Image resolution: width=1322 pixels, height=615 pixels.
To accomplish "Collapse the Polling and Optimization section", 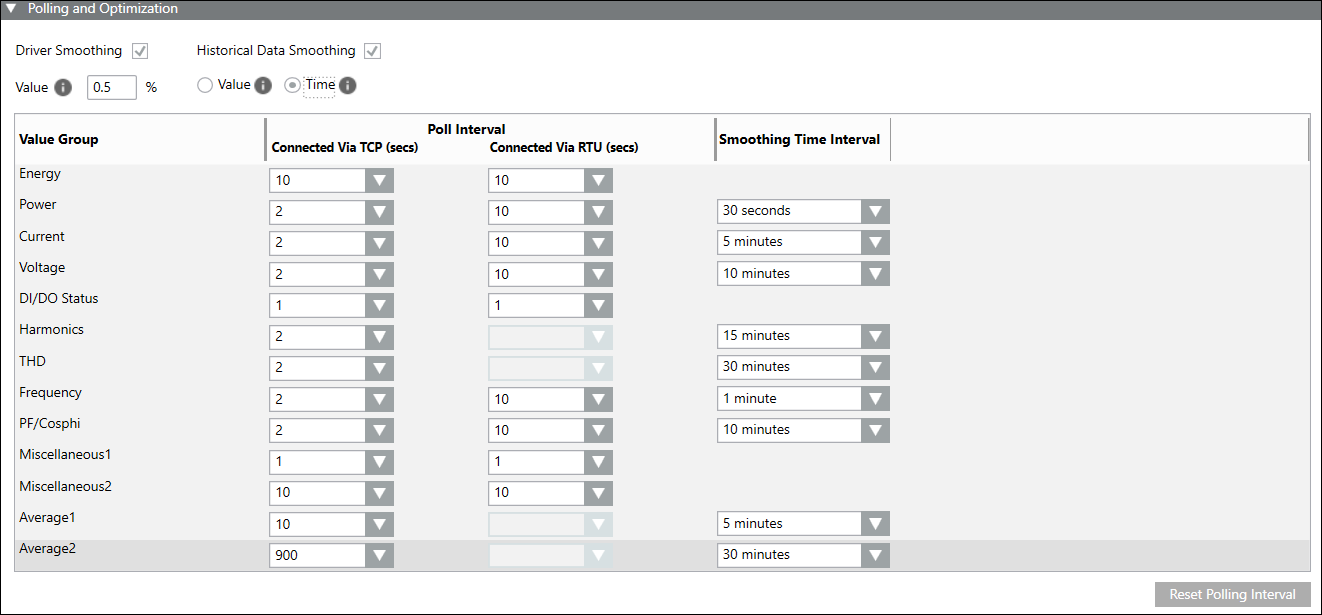I will [12, 9].
